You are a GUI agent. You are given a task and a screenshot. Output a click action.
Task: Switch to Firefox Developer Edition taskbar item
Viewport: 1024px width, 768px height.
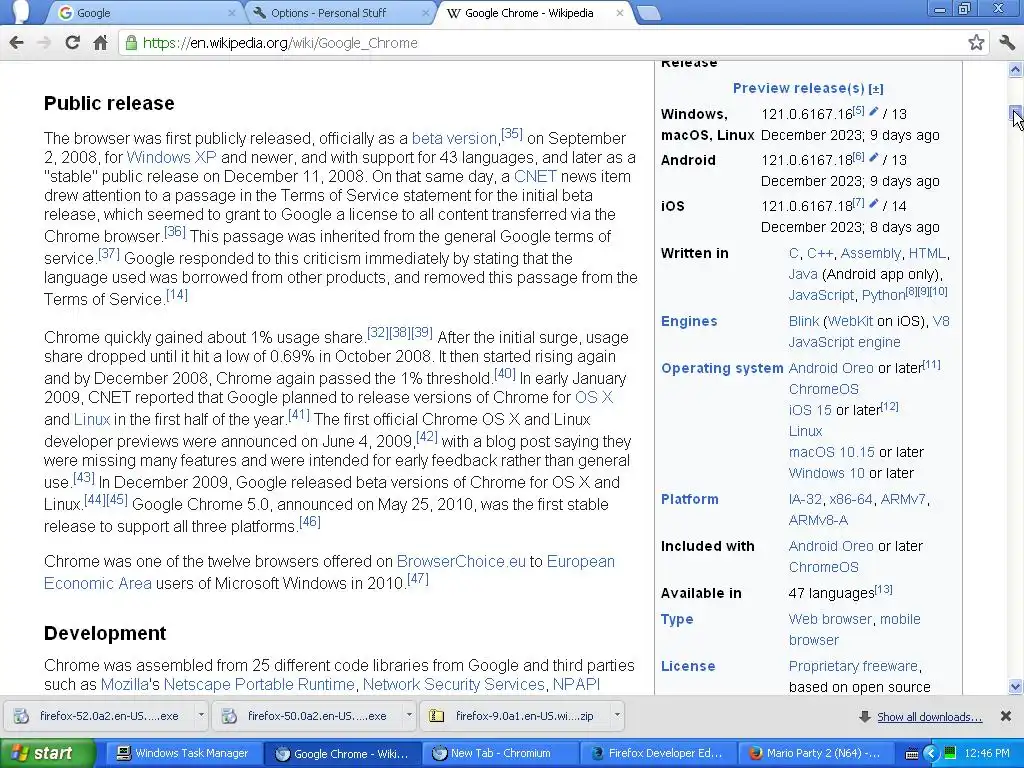tap(658, 753)
